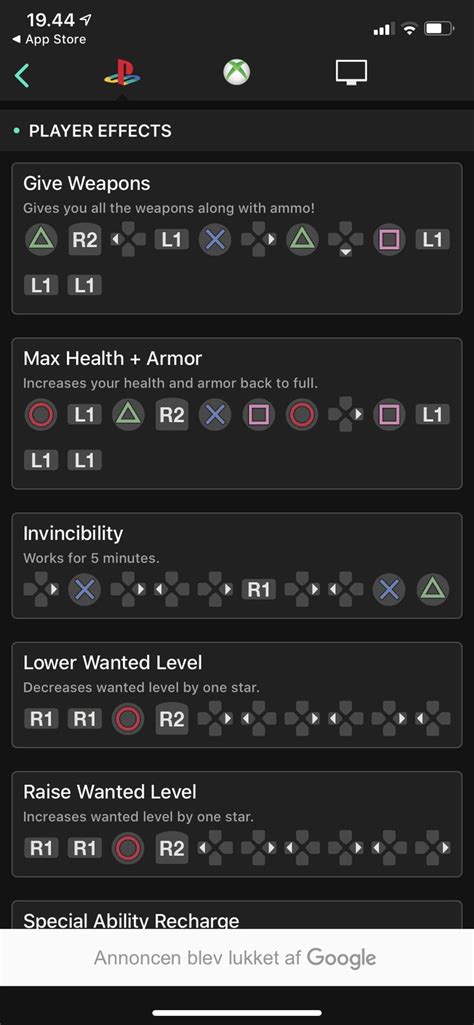
Task: Tap the R1 icon in Invincibility row
Action: point(259,590)
